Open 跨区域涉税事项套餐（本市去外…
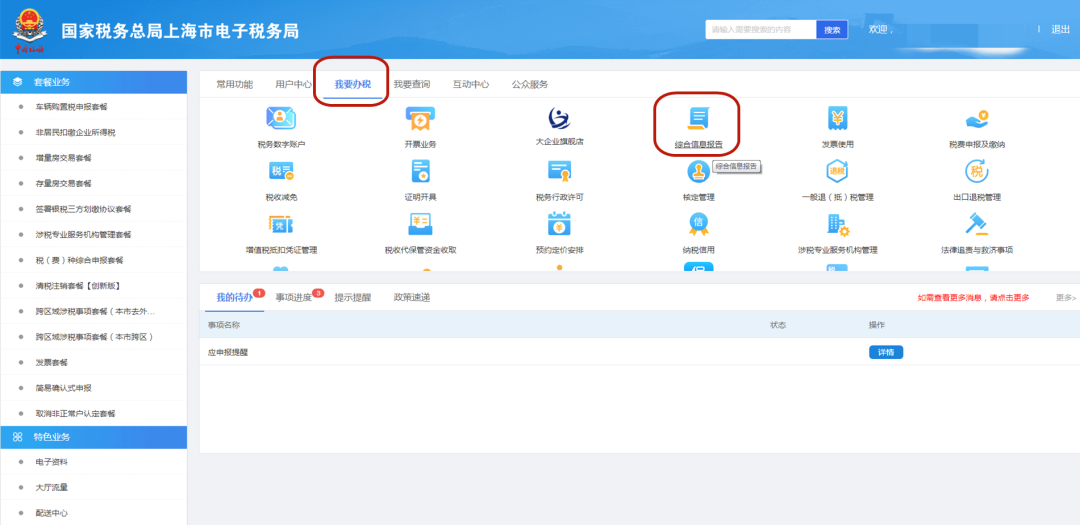Image resolution: width=1080 pixels, height=525 pixels. [x=95, y=311]
